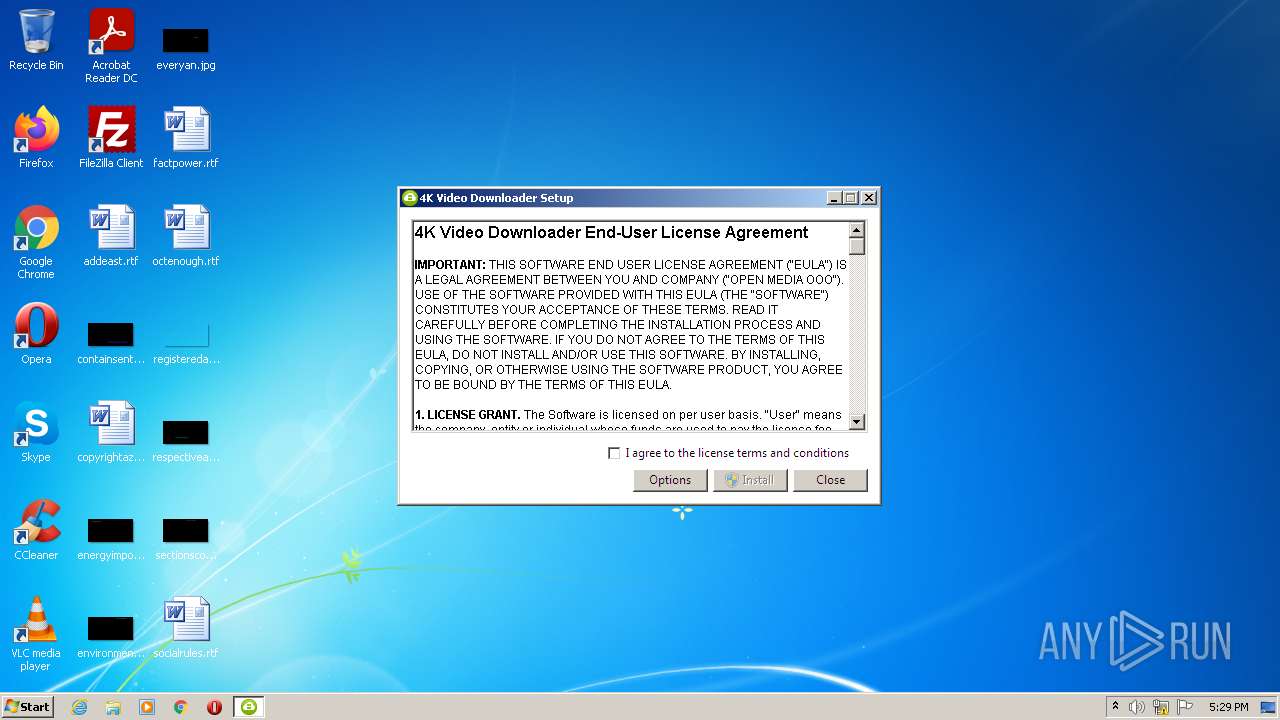Select the 4K Video Downloader taskbar button
1280x720 pixels.
click(x=249, y=707)
